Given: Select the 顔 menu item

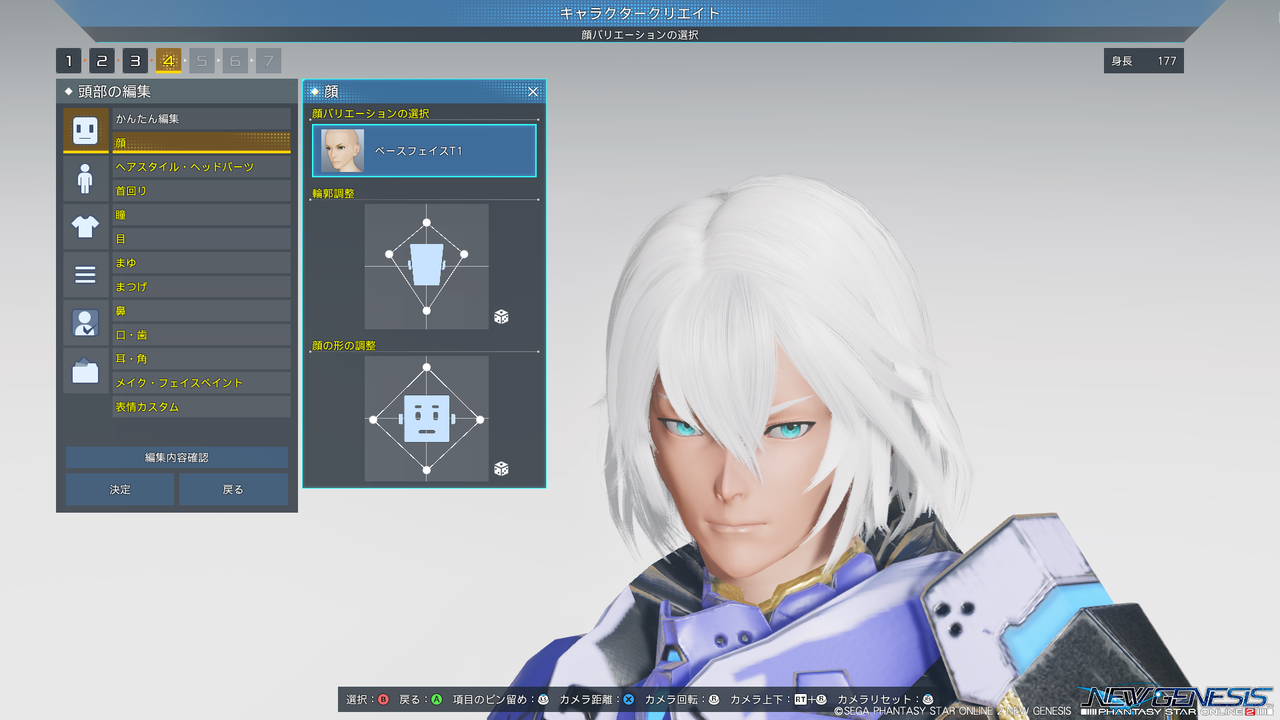Looking at the screenshot, I should tap(201, 143).
